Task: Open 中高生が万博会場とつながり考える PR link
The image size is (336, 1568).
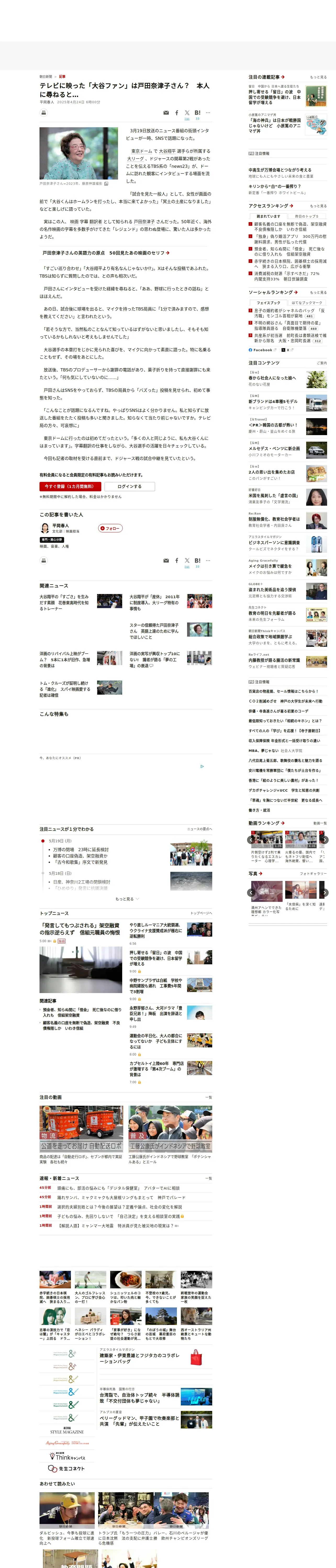Action: pos(280,170)
